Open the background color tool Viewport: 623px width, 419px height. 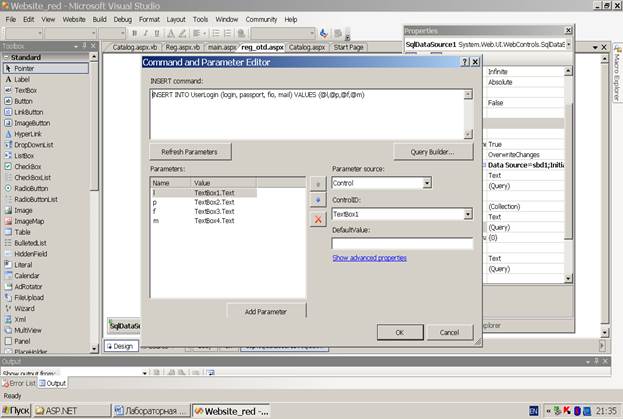coord(182,33)
